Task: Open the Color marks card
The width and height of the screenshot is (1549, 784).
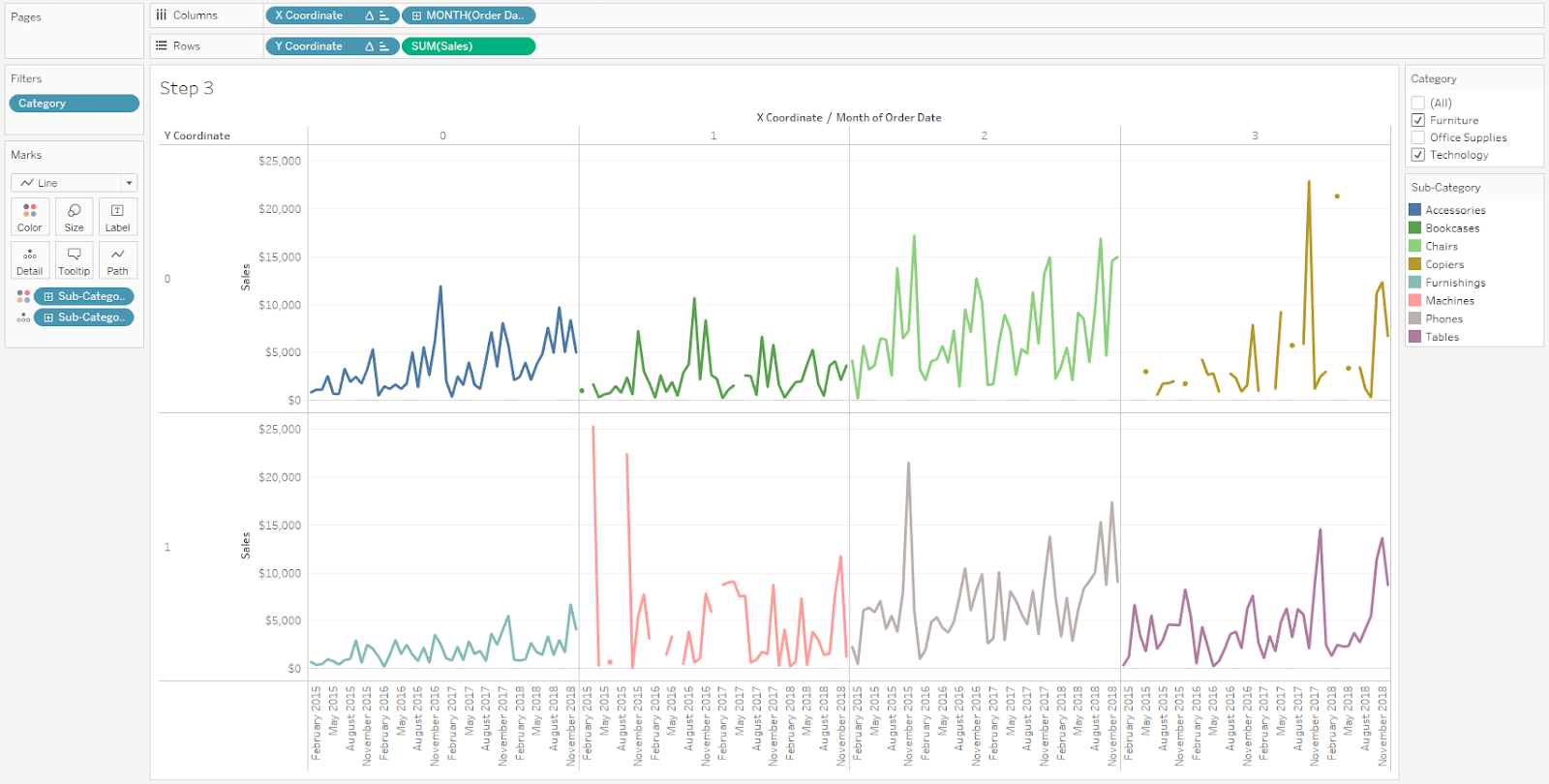Action: click(x=30, y=217)
